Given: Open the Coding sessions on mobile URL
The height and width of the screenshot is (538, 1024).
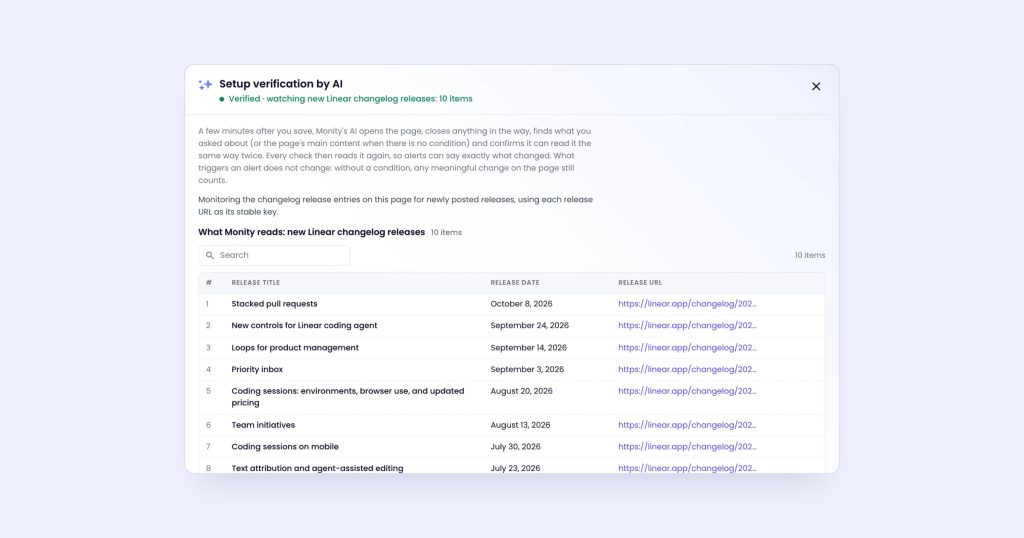Looking at the screenshot, I should [687, 447].
